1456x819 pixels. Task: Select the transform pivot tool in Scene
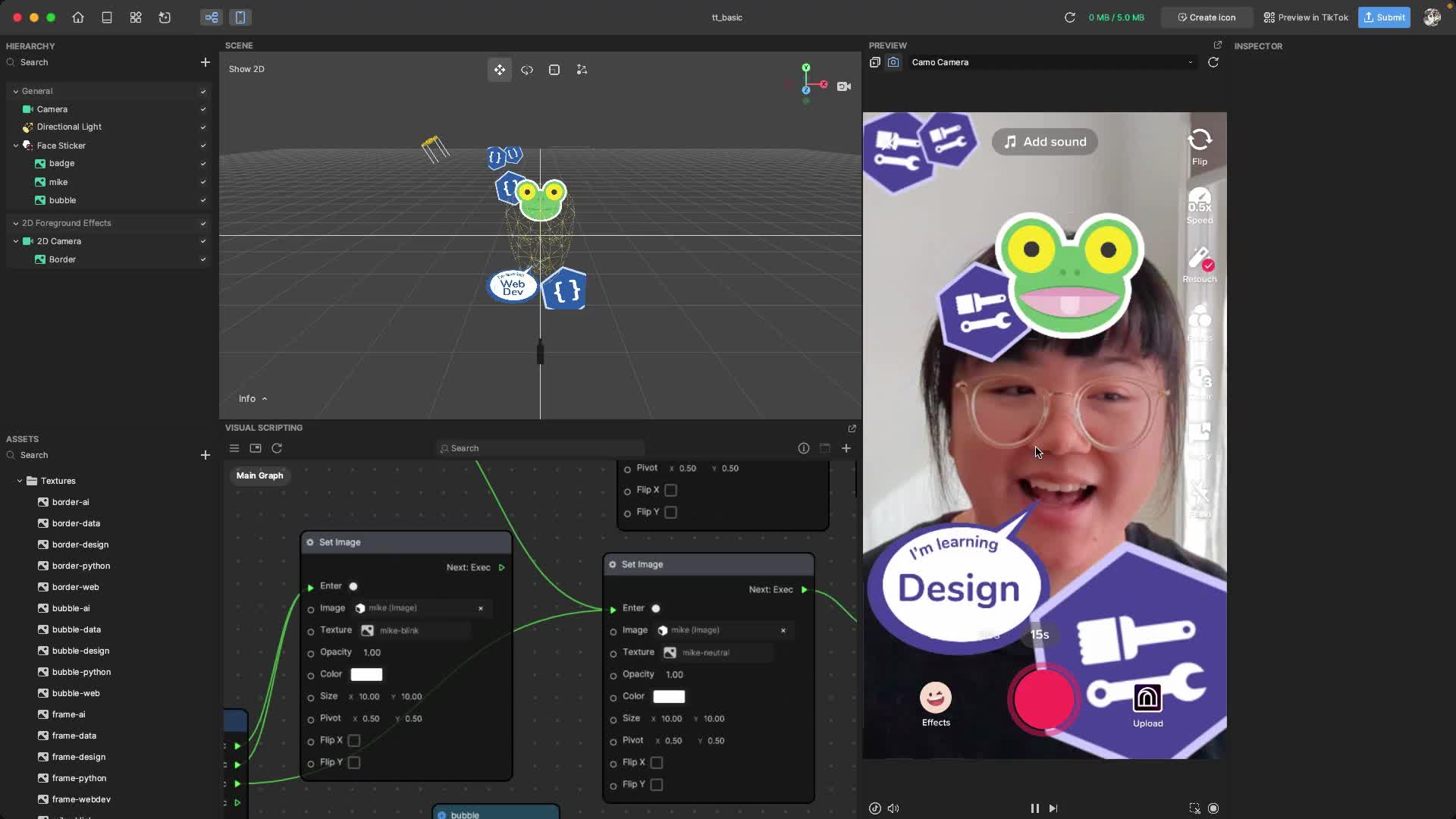582,70
